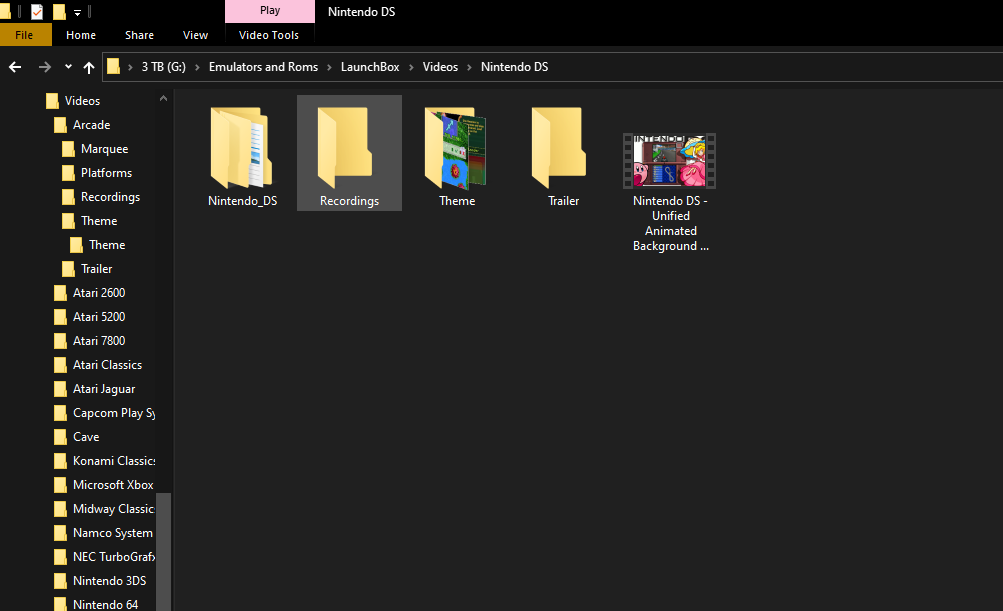Click the 3 TB (G:) breadcrumb
The image size is (1003, 611).
[164, 67]
